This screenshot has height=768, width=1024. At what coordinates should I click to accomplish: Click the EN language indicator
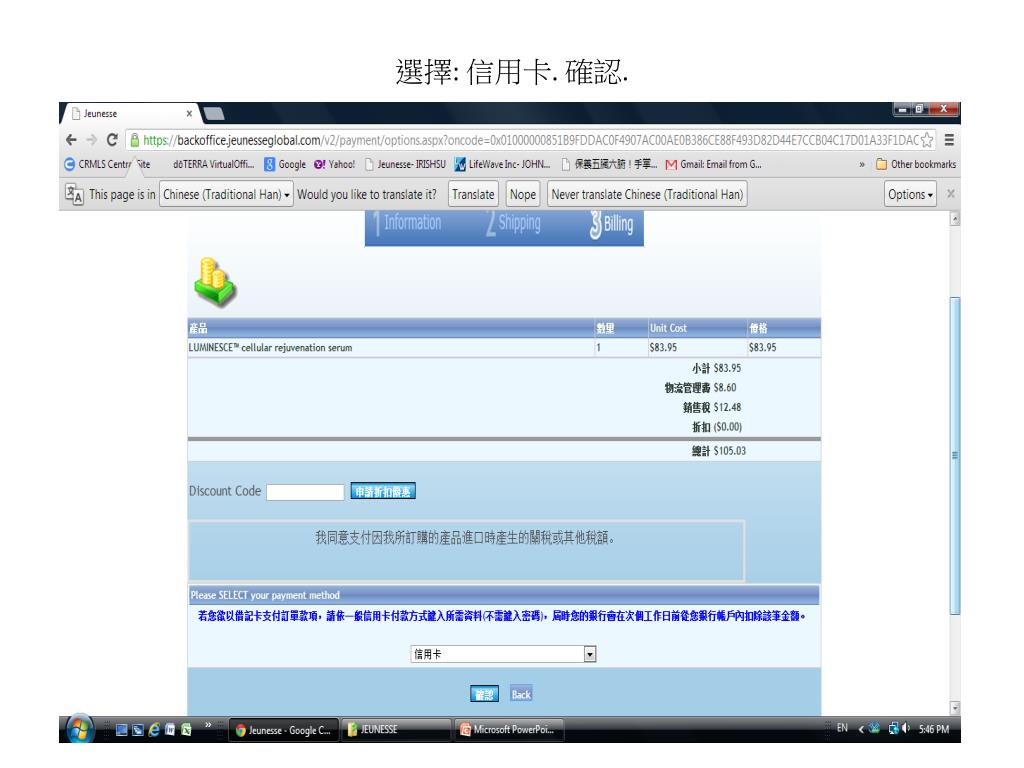pyautogui.click(x=842, y=728)
